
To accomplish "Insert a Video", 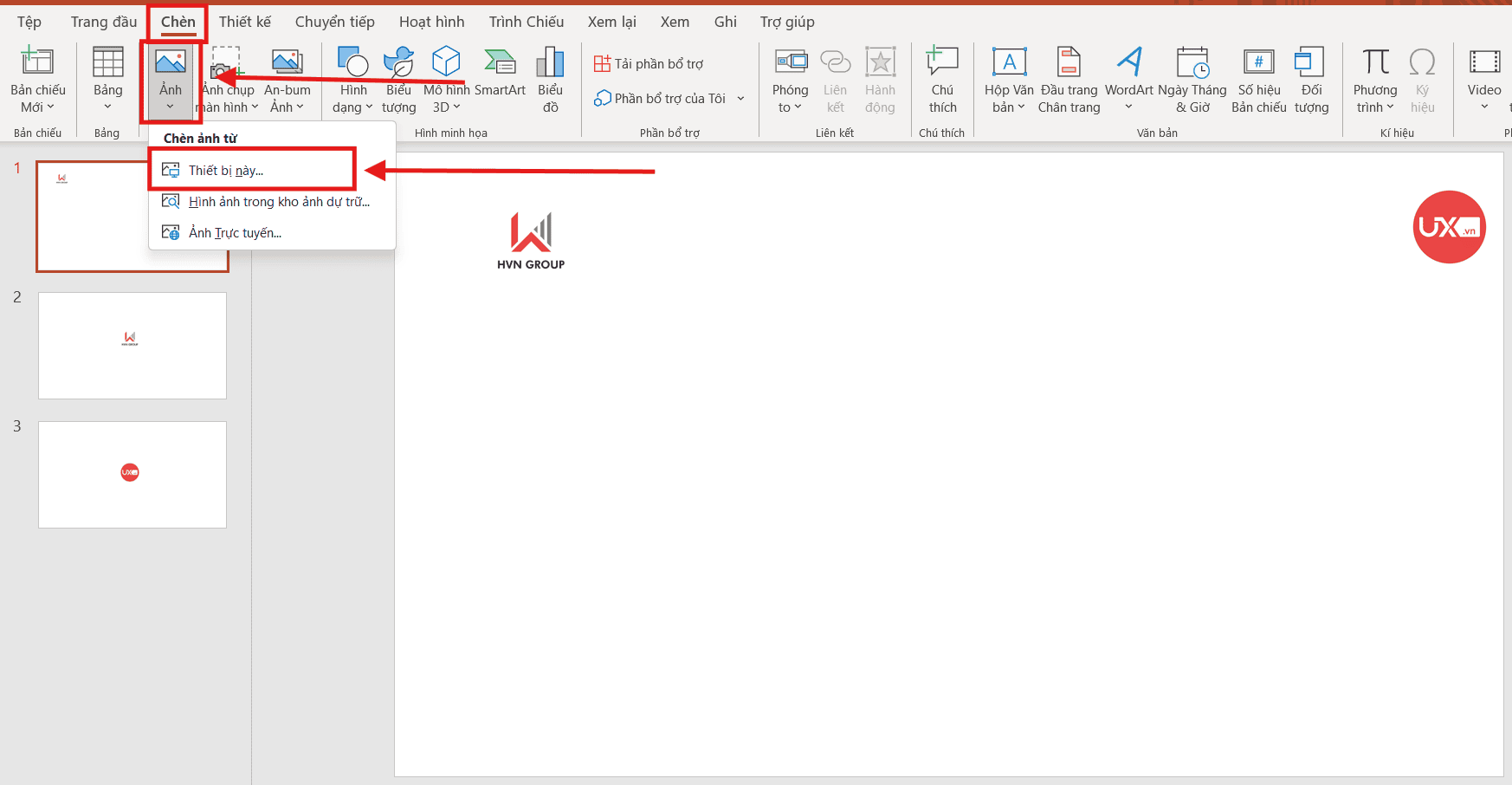I will pyautogui.click(x=1483, y=78).
